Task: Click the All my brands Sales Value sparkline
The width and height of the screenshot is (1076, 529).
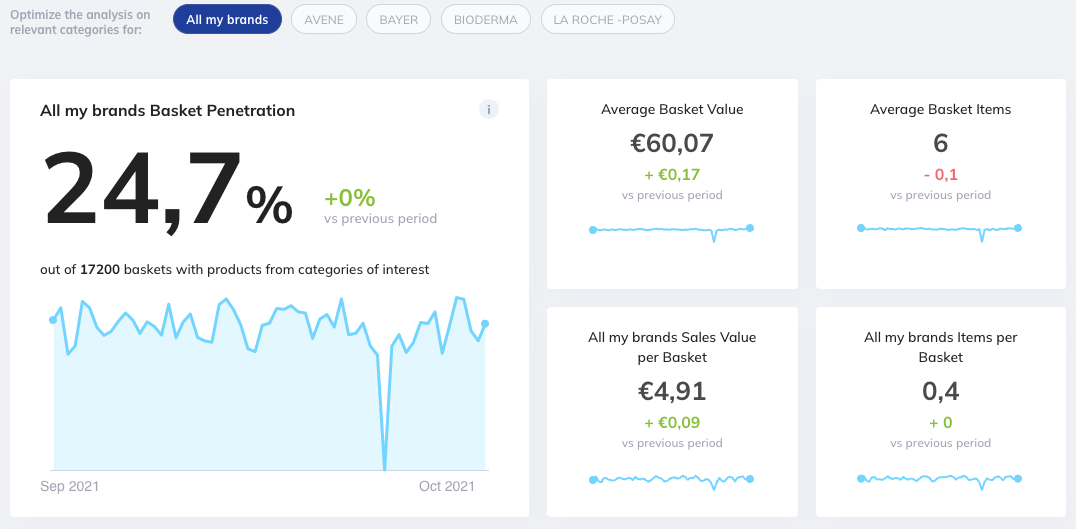Action: coord(672,480)
